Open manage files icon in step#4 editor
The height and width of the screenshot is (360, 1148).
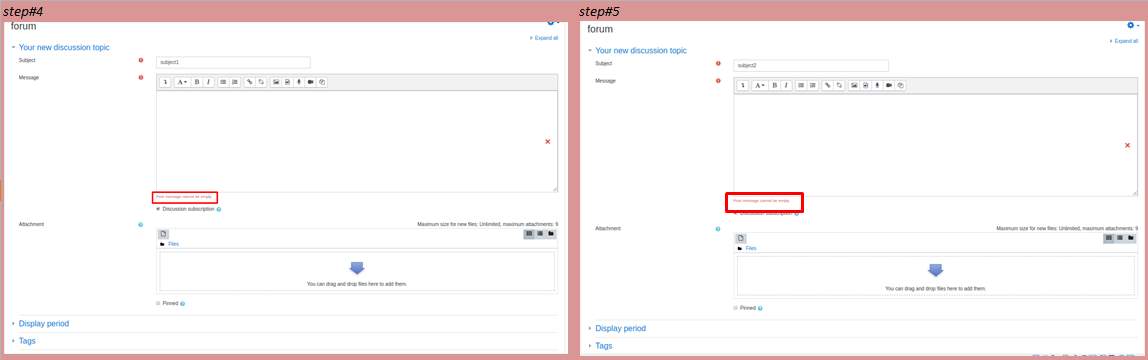[322, 83]
